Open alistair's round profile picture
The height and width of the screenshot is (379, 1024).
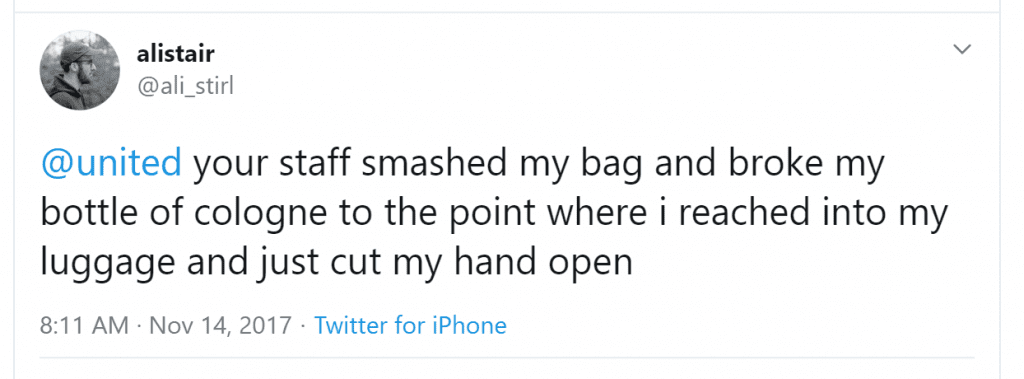pyautogui.click(x=80, y=70)
